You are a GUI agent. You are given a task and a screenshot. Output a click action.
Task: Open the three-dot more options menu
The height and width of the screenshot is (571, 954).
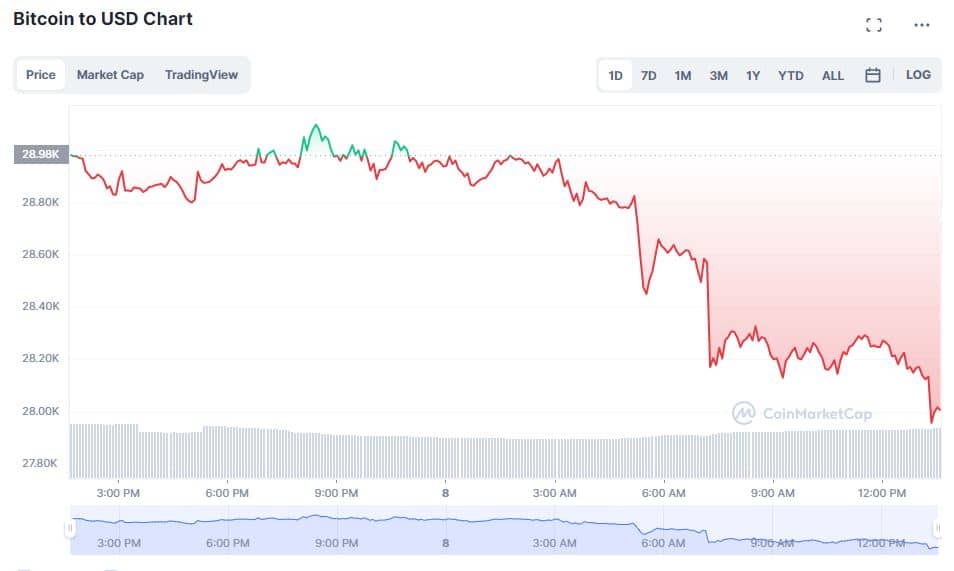tap(921, 25)
